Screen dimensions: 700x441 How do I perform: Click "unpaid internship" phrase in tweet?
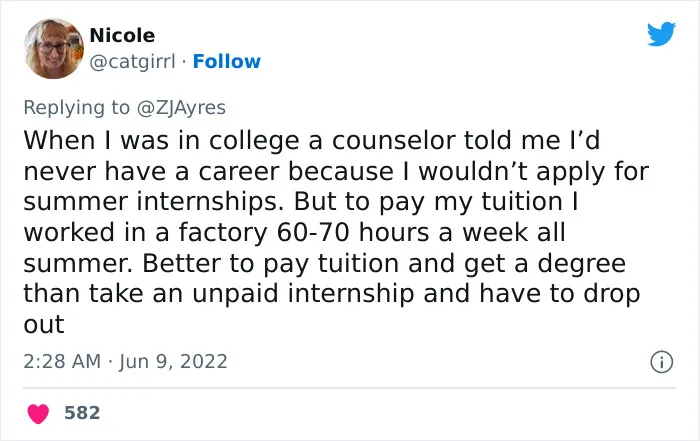coord(303,294)
